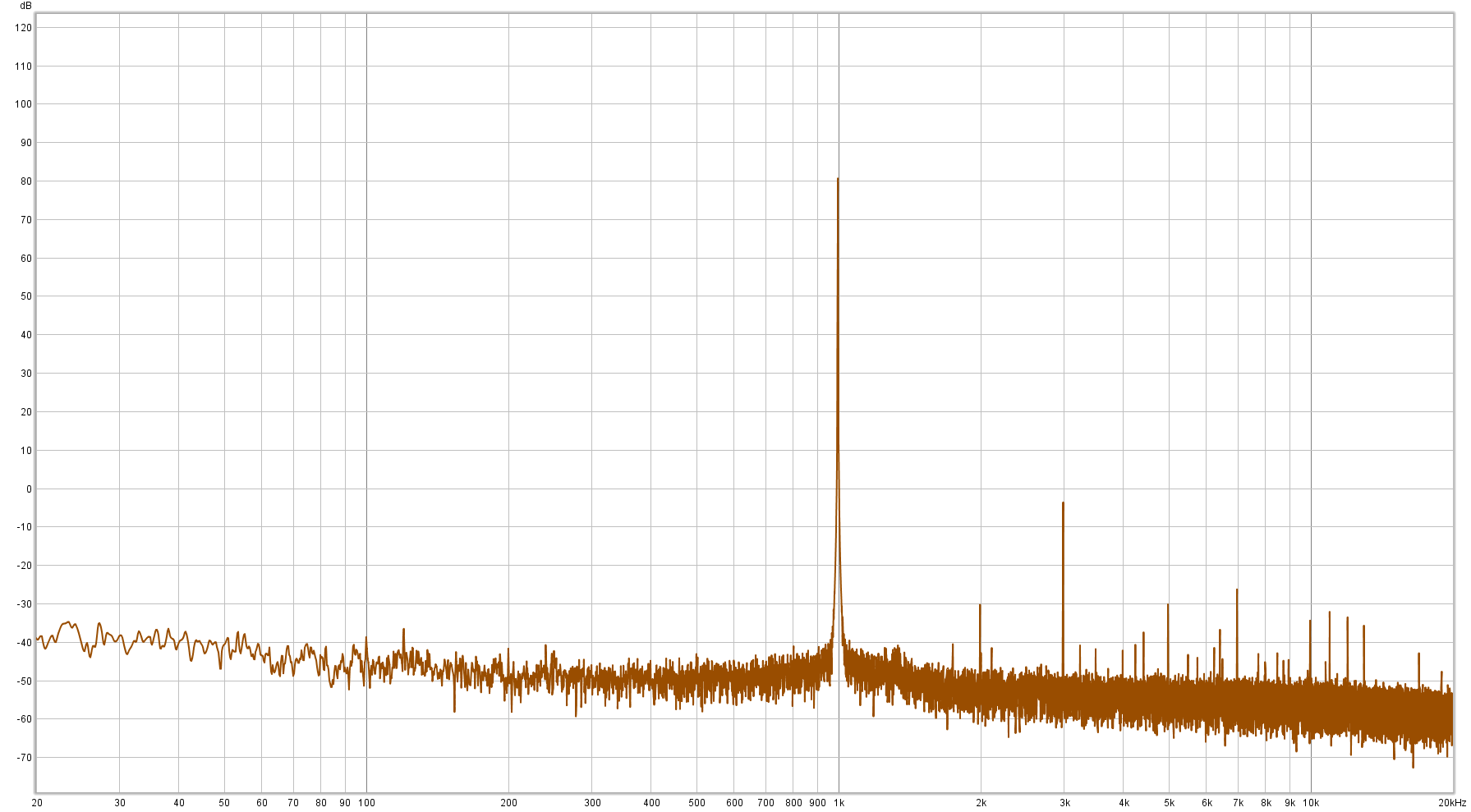Pick the -60 label on the dB axis

coord(25,719)
